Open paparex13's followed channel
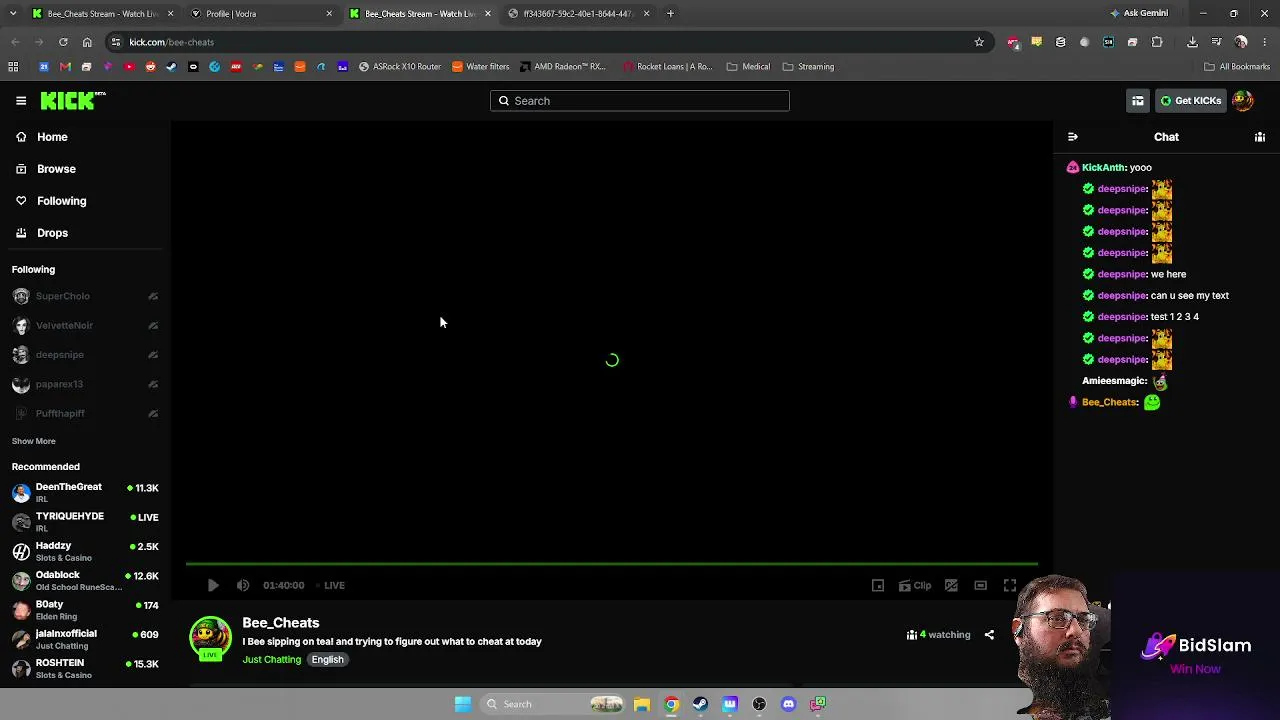The width and height of the screenshot is (1280, 720). coord(85,384)
